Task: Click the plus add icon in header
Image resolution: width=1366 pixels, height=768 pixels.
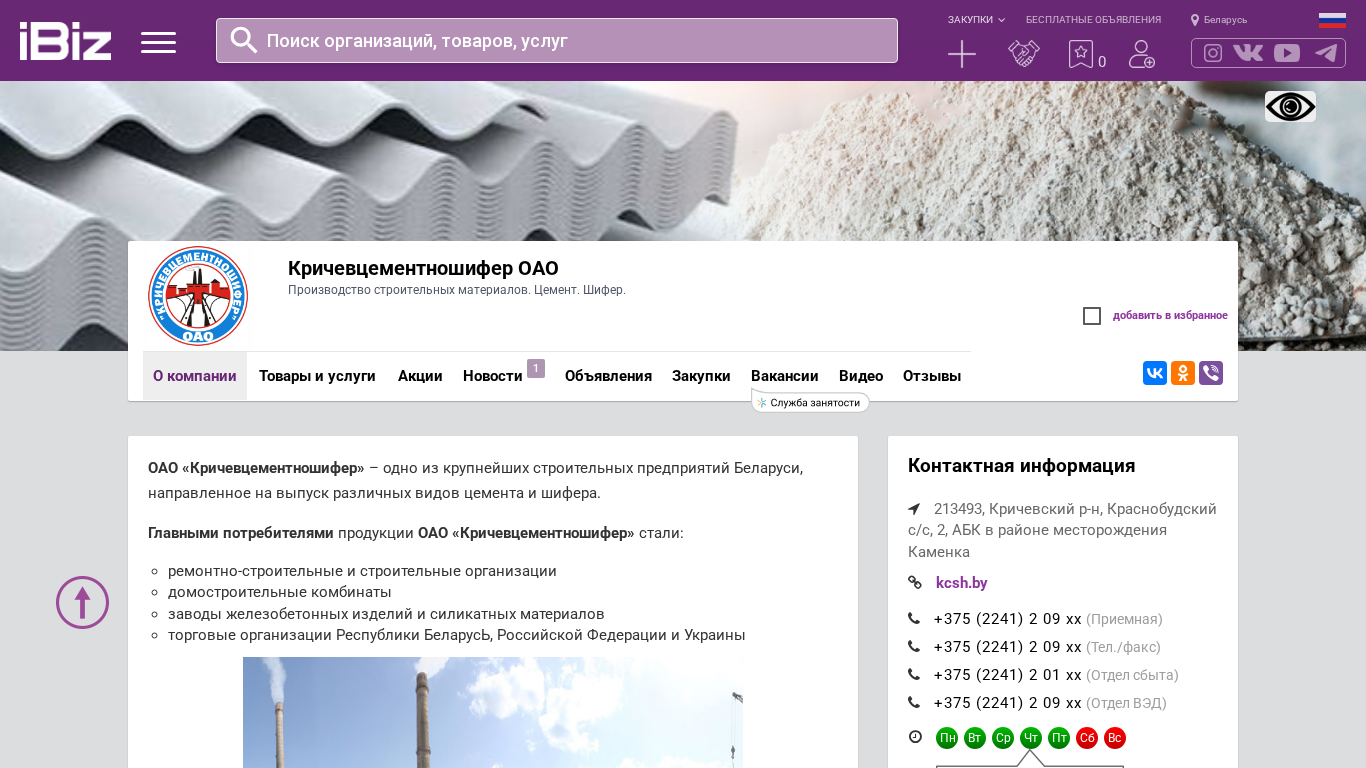Action: (x=962, y=54)
